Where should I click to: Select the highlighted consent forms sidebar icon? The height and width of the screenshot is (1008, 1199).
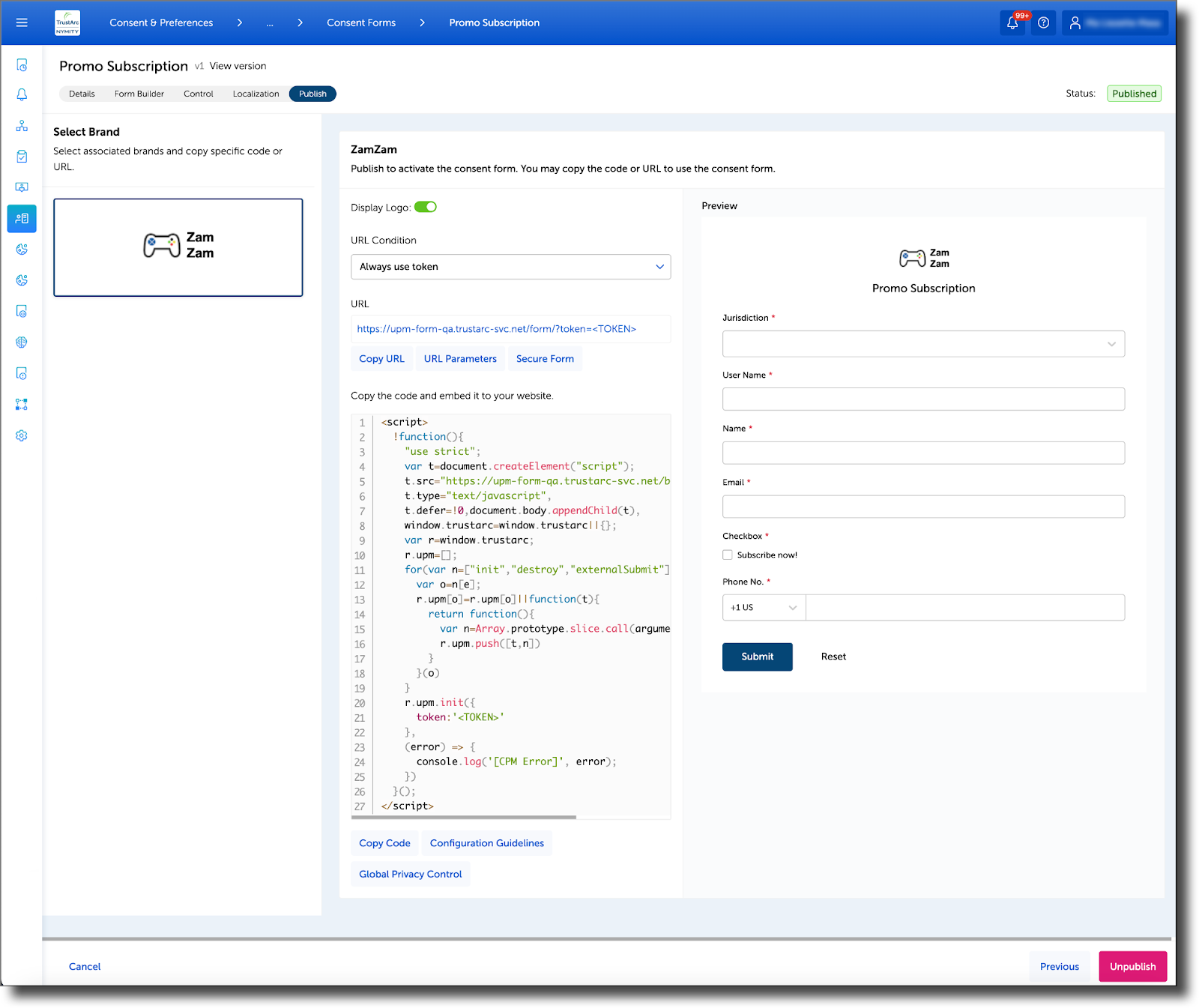[x=22, y=219]
